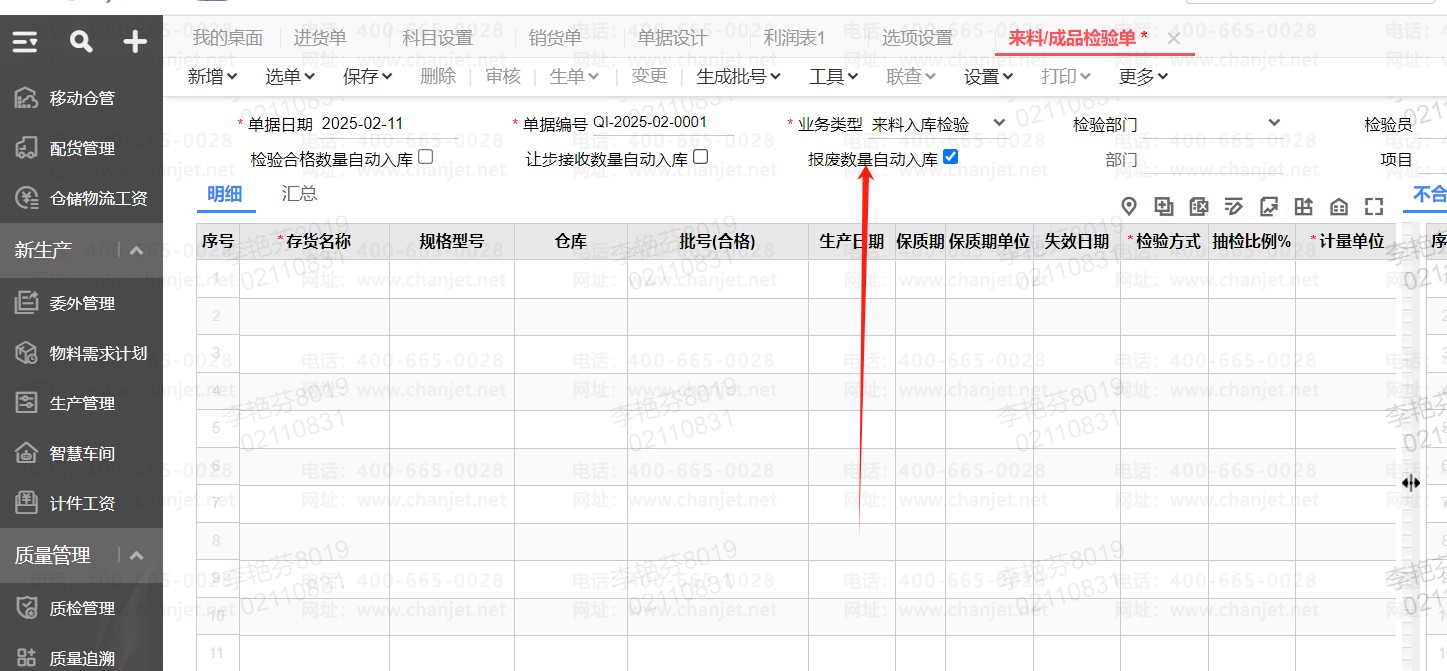Open 质检管理 in the sidebar

click(82, 608)
